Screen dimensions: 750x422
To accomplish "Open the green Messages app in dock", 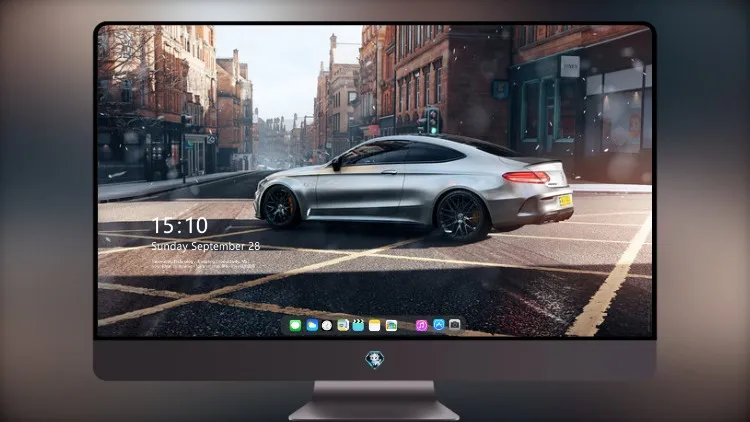I will (295, 325).
